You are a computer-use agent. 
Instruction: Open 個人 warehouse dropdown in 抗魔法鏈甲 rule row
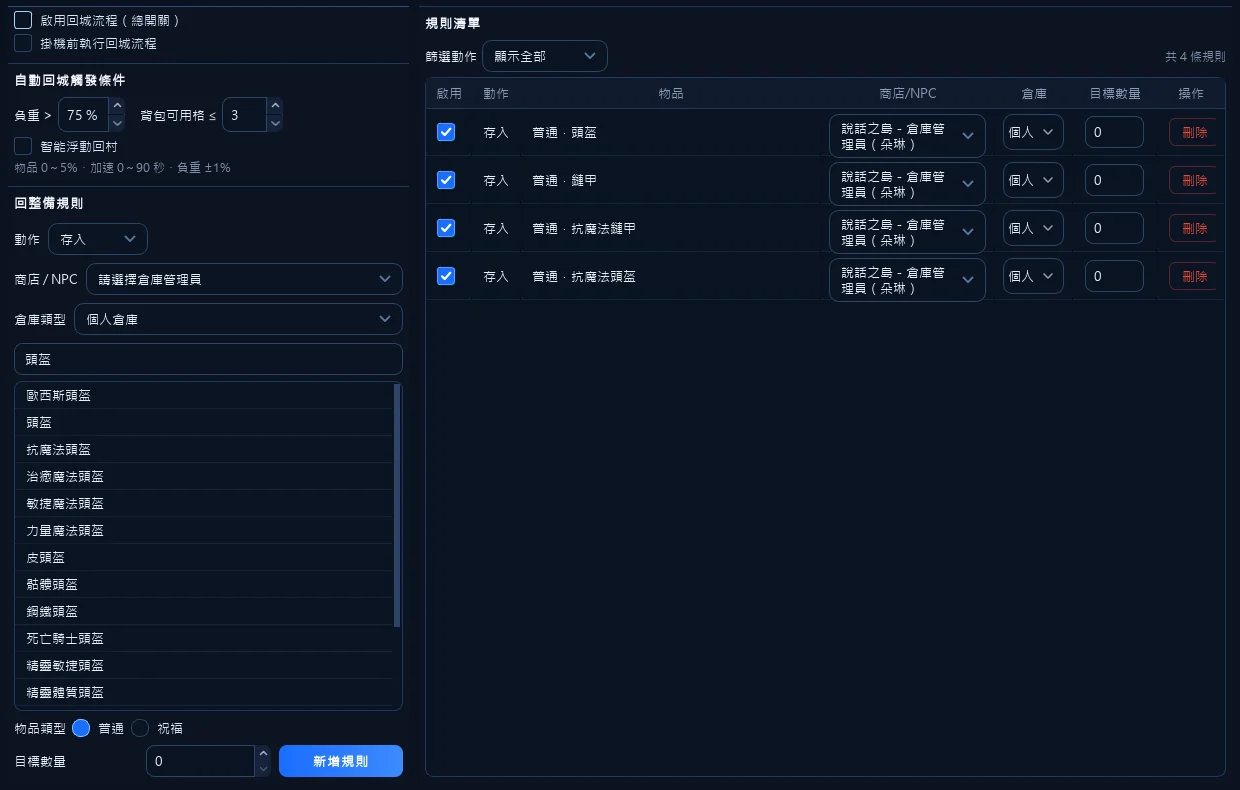pos(1033,228)
